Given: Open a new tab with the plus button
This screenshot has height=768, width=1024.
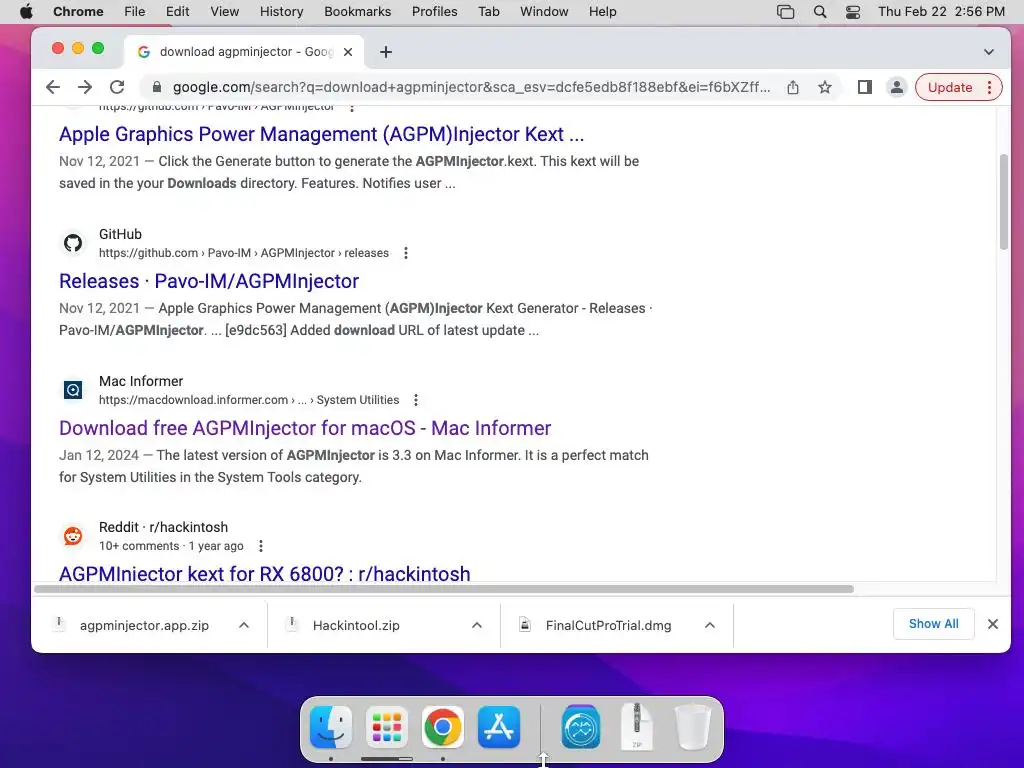Looking at the screenshot, I should pos(386,52).
